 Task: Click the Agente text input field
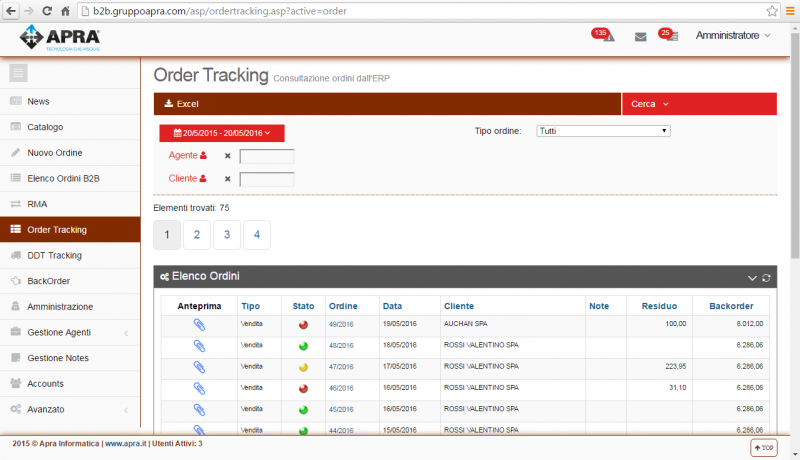267,156
